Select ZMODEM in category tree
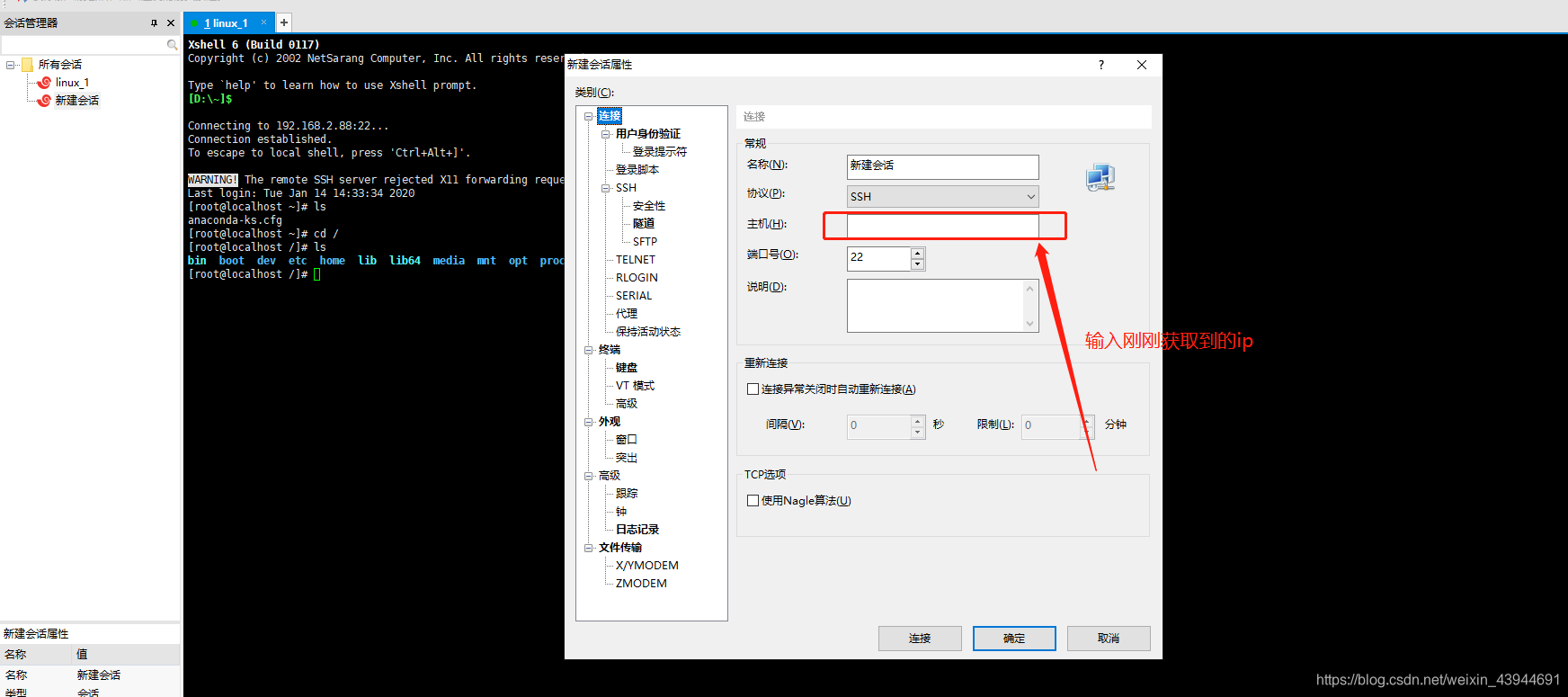This screenshot has height=697, width=1568. (641, 584)
